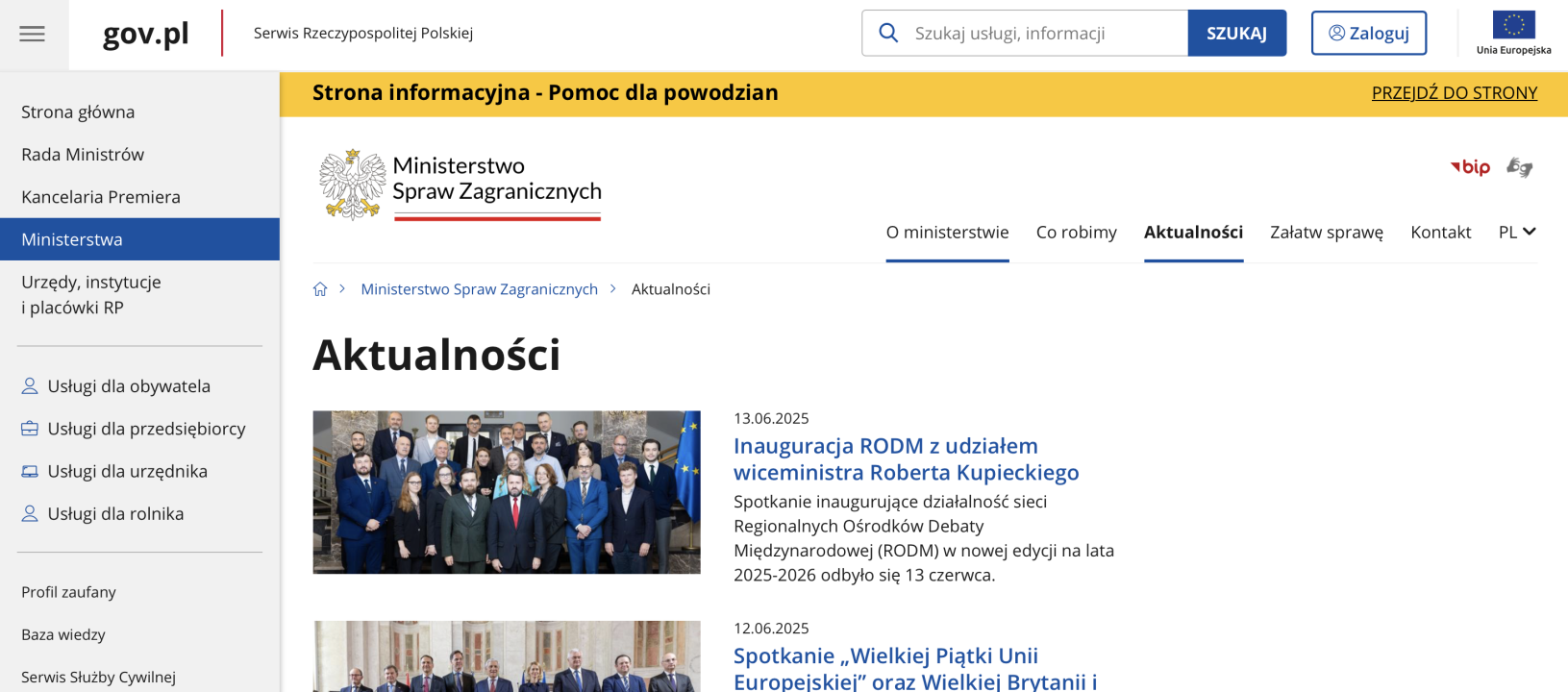Click the laptop icon for urzędnika

[30, 472]
